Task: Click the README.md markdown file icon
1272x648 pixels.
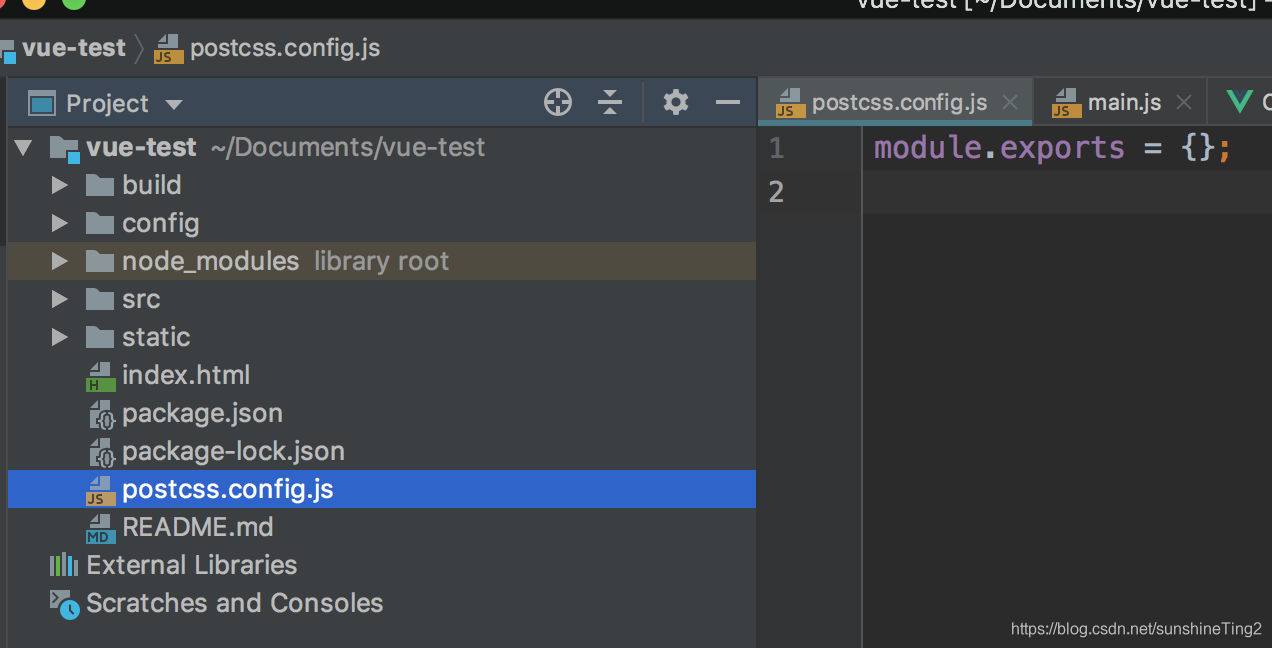Action: [x=100, y=528]
